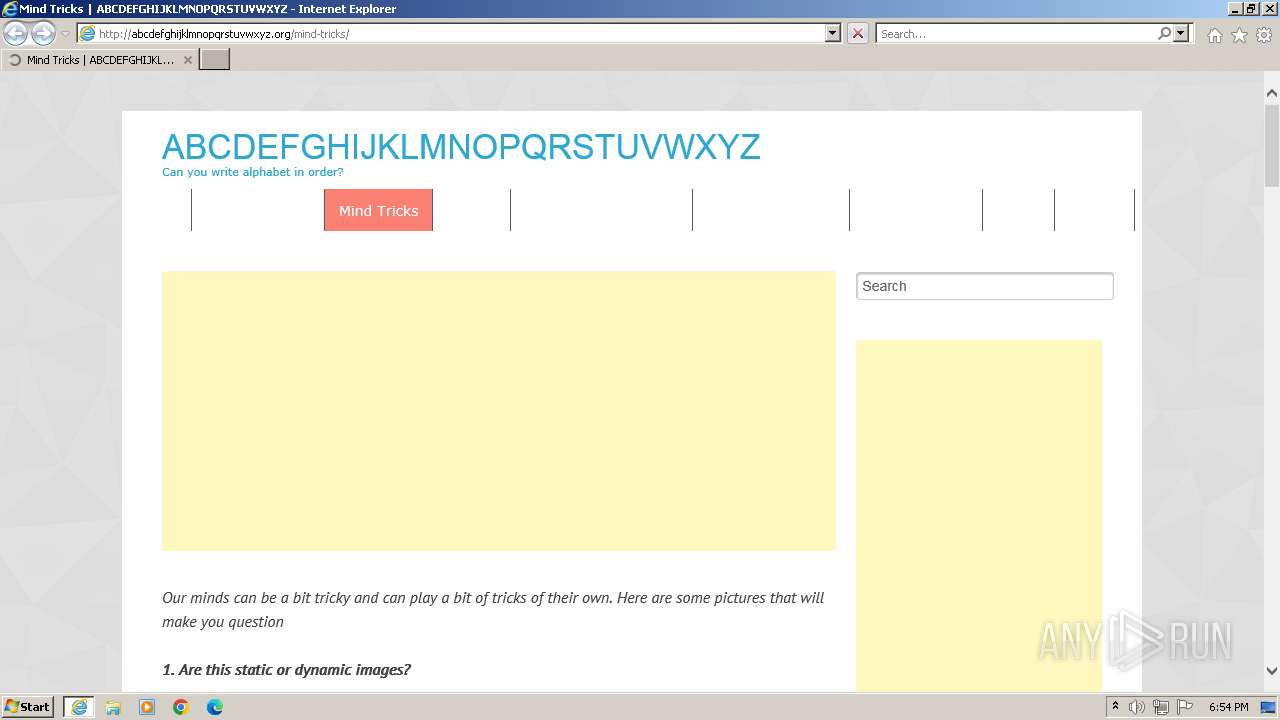Open the ABCDEFGHIJKLMNOPQRSTUVWXYZ site title link
Screen dimensions: 1280x720
(461, 147)
